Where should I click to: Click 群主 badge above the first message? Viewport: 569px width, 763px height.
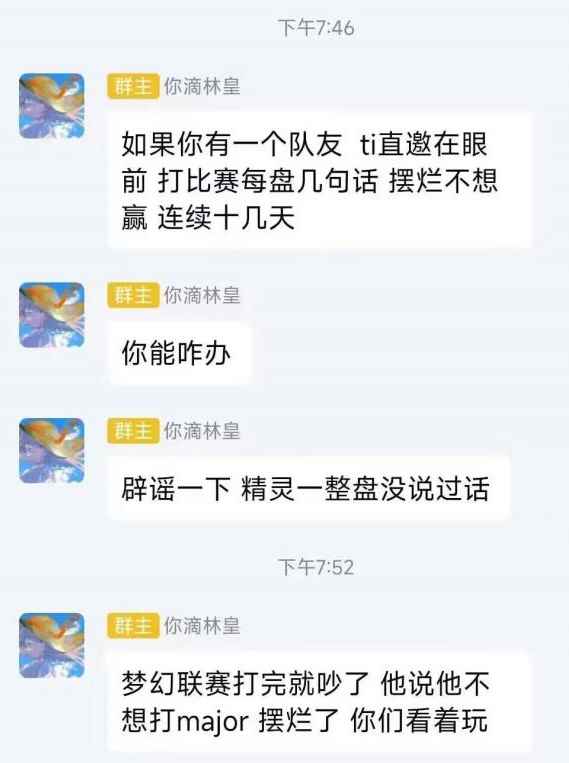coord(133,87)
